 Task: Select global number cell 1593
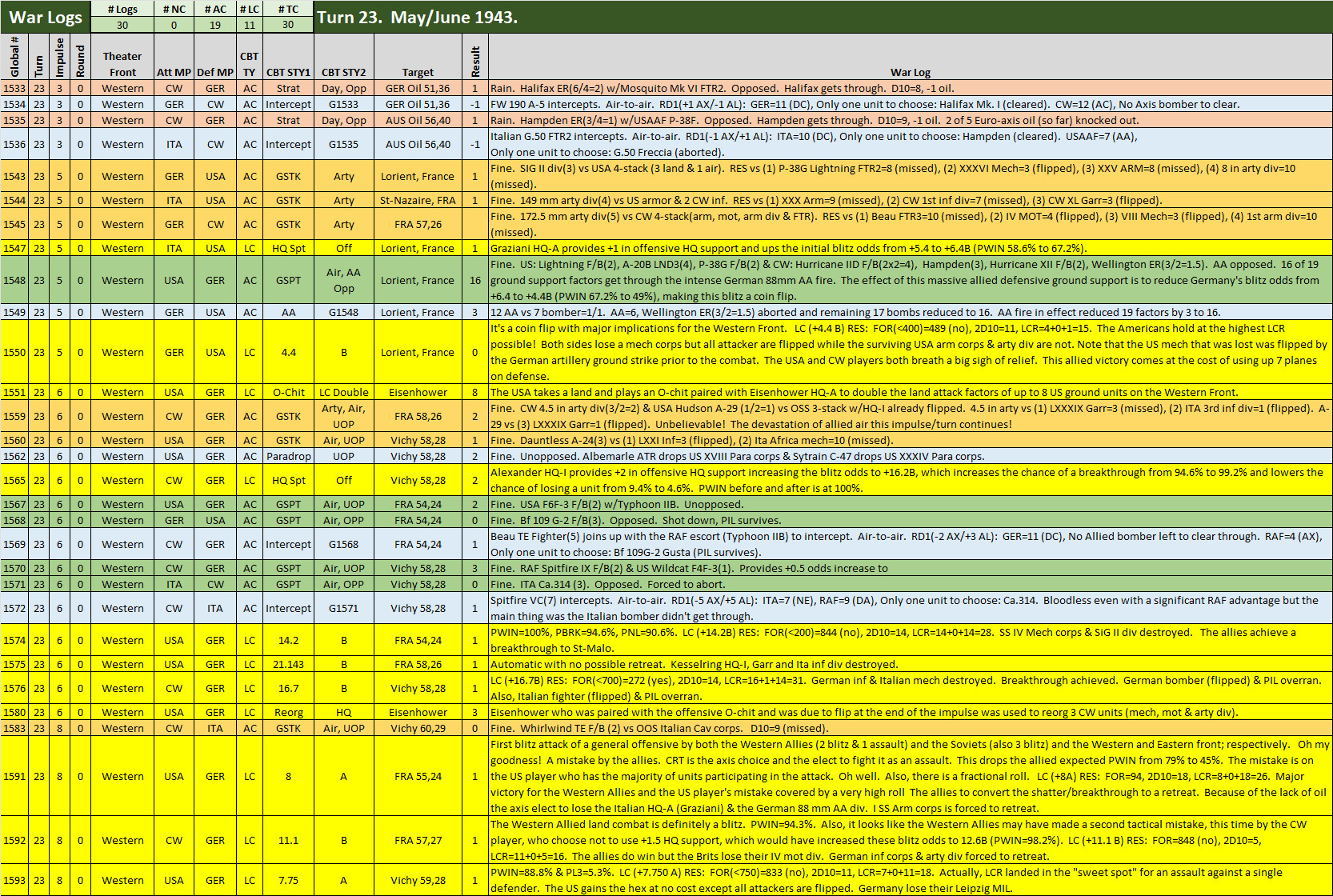pos(14,880)
